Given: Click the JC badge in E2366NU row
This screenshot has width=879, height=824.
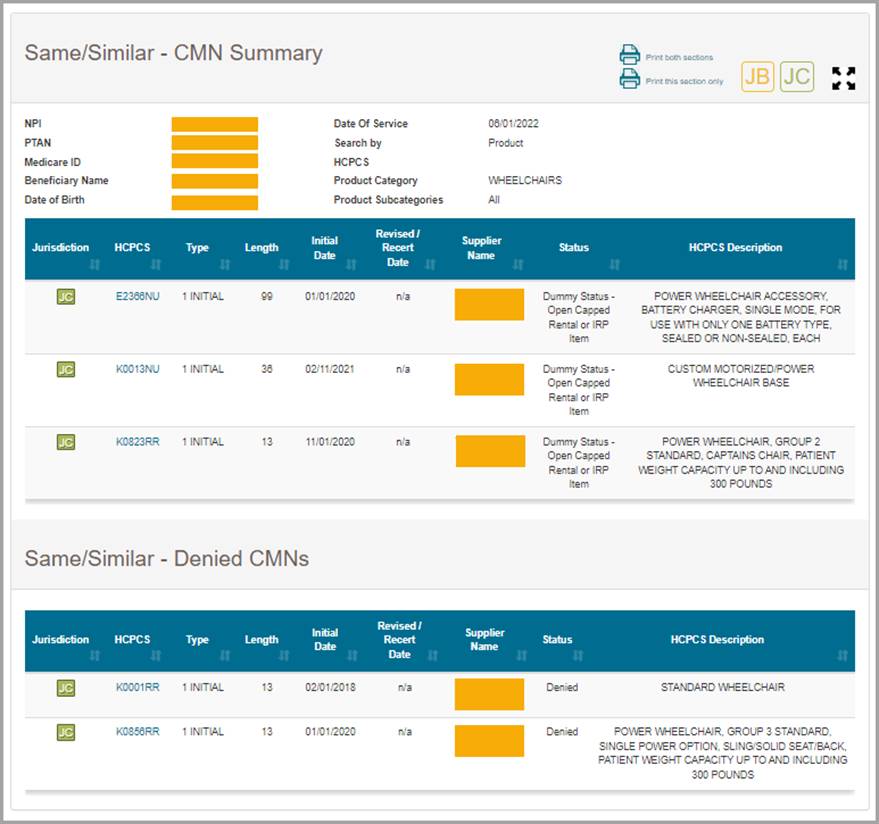Looking at the screenshot, I should 65,298.
